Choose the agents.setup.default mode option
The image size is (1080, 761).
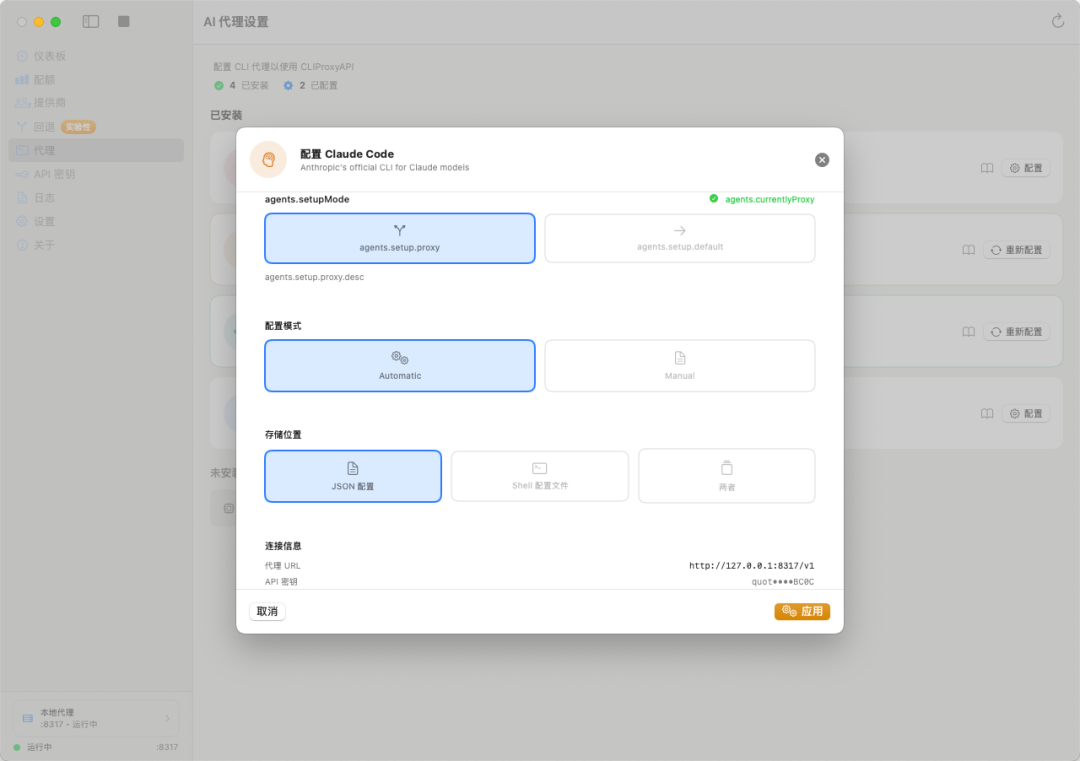pyautogui.click(x=680, y=238)
